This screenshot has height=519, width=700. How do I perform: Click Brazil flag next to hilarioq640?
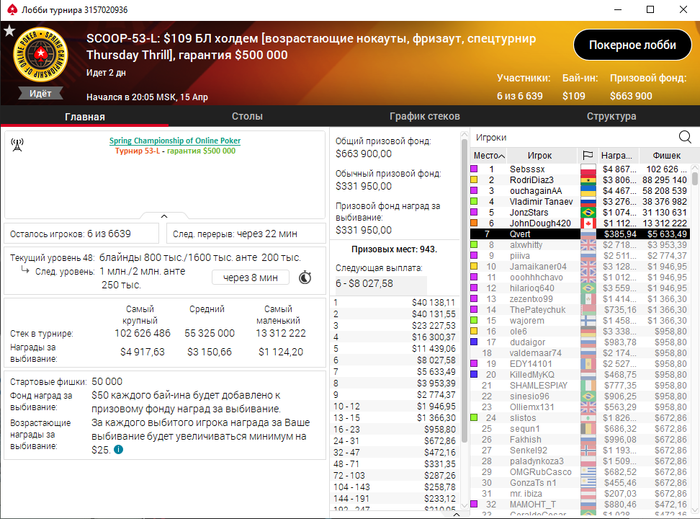click(x=588, y=288)
